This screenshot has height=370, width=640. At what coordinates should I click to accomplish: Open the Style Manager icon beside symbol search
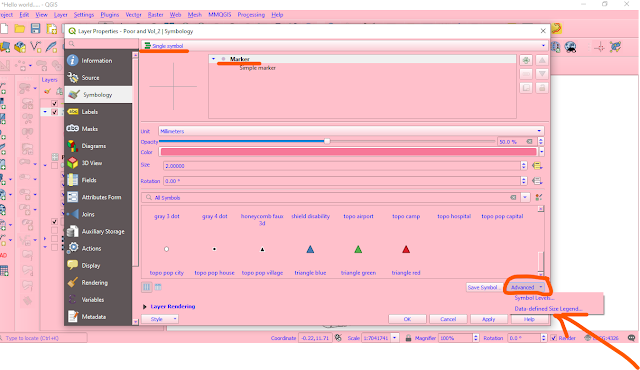pos(539,197)
